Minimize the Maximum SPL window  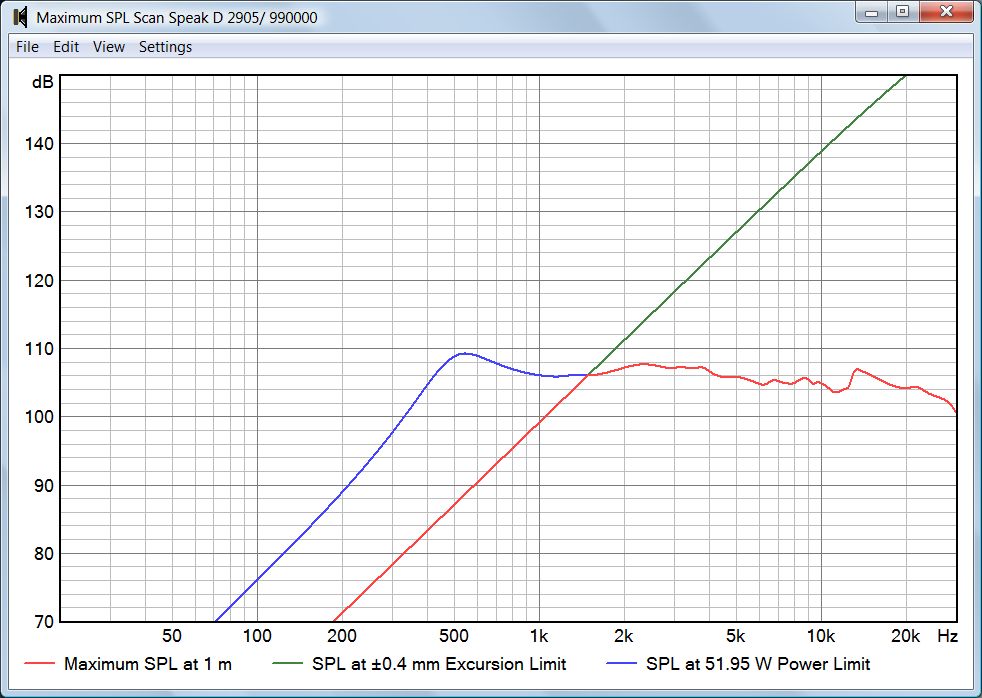coord(872,12)
